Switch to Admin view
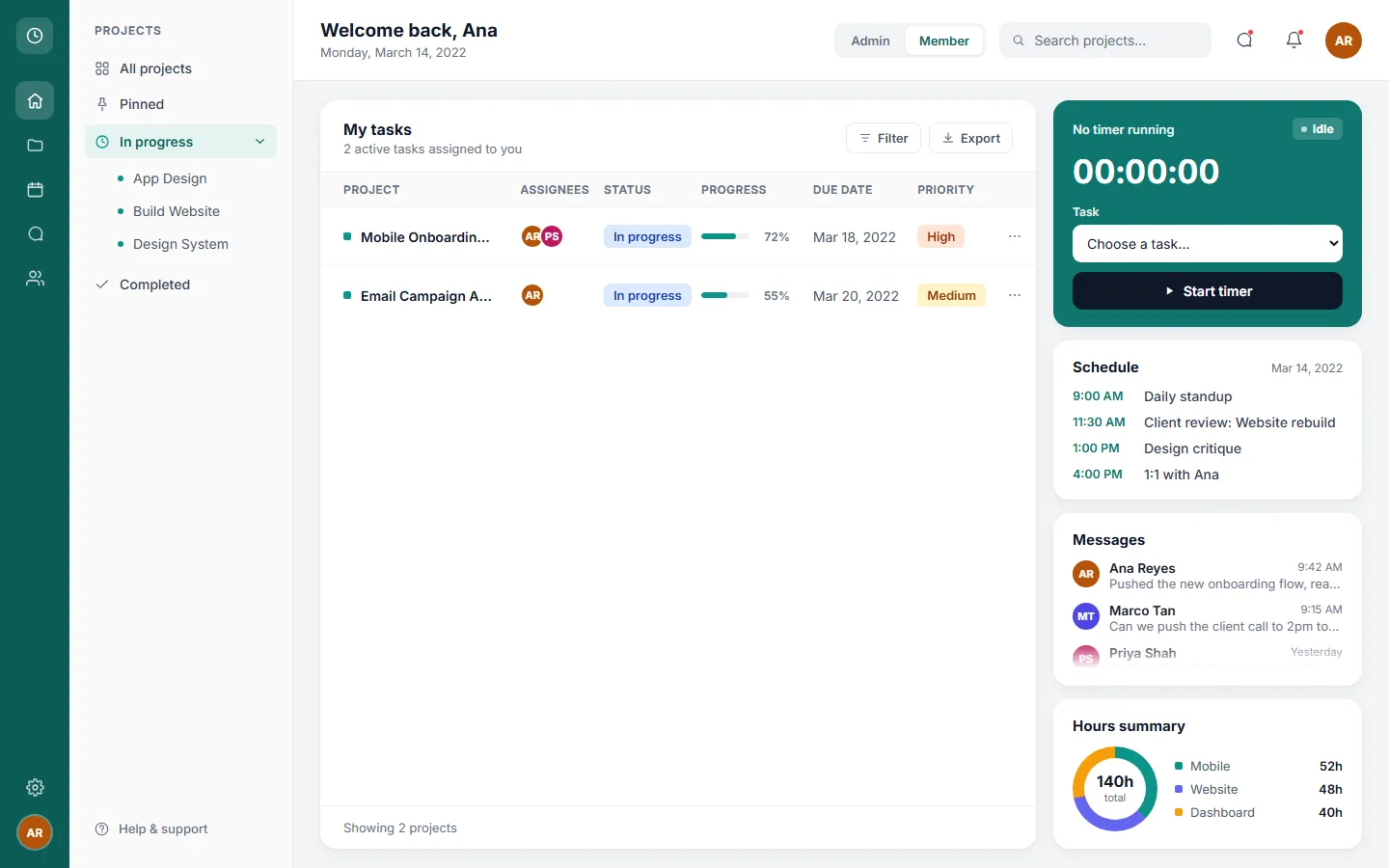This screenshot has width=1389, height=868. [x=870, y=41]
